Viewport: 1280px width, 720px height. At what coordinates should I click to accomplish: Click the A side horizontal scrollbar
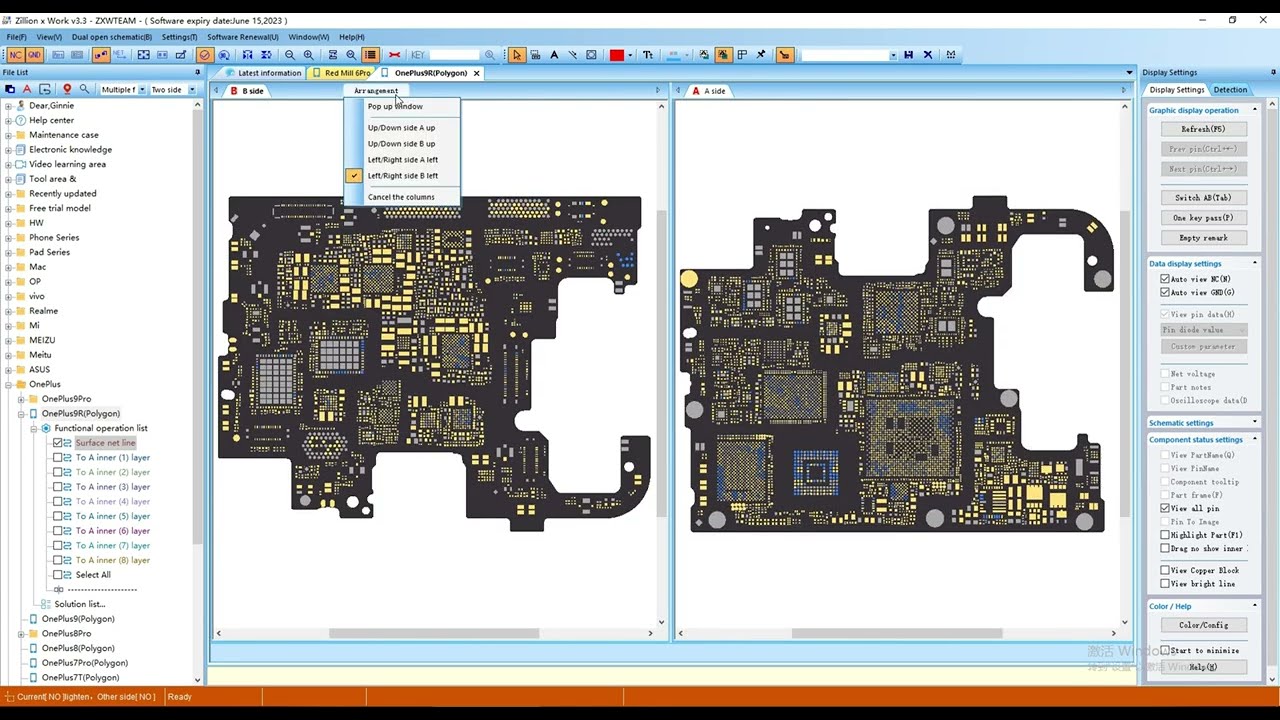(897, 633)
